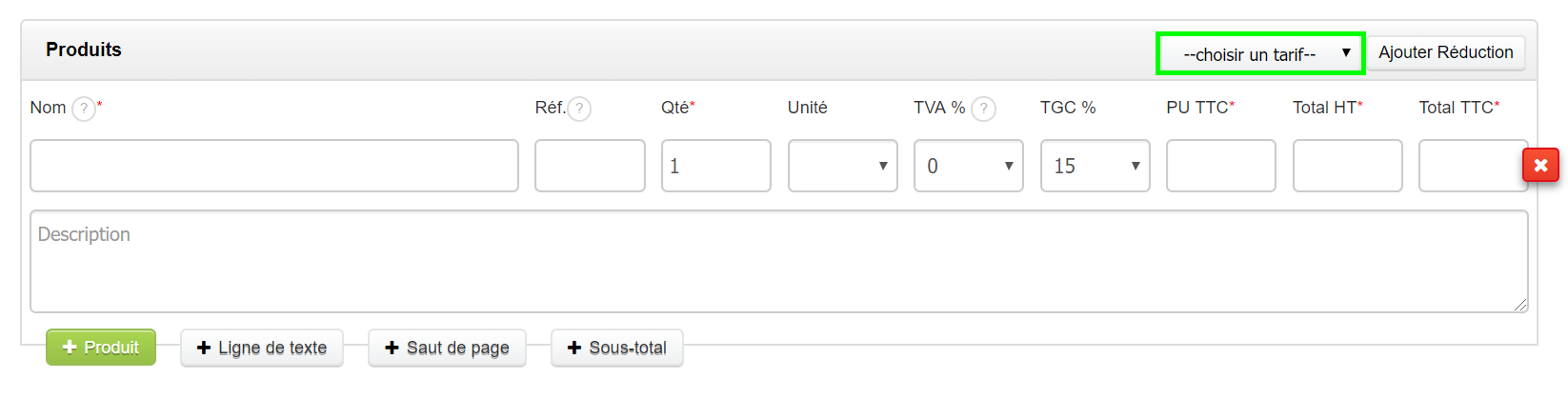
Task: Insert a Saut de page
Action: coord(447,348)
